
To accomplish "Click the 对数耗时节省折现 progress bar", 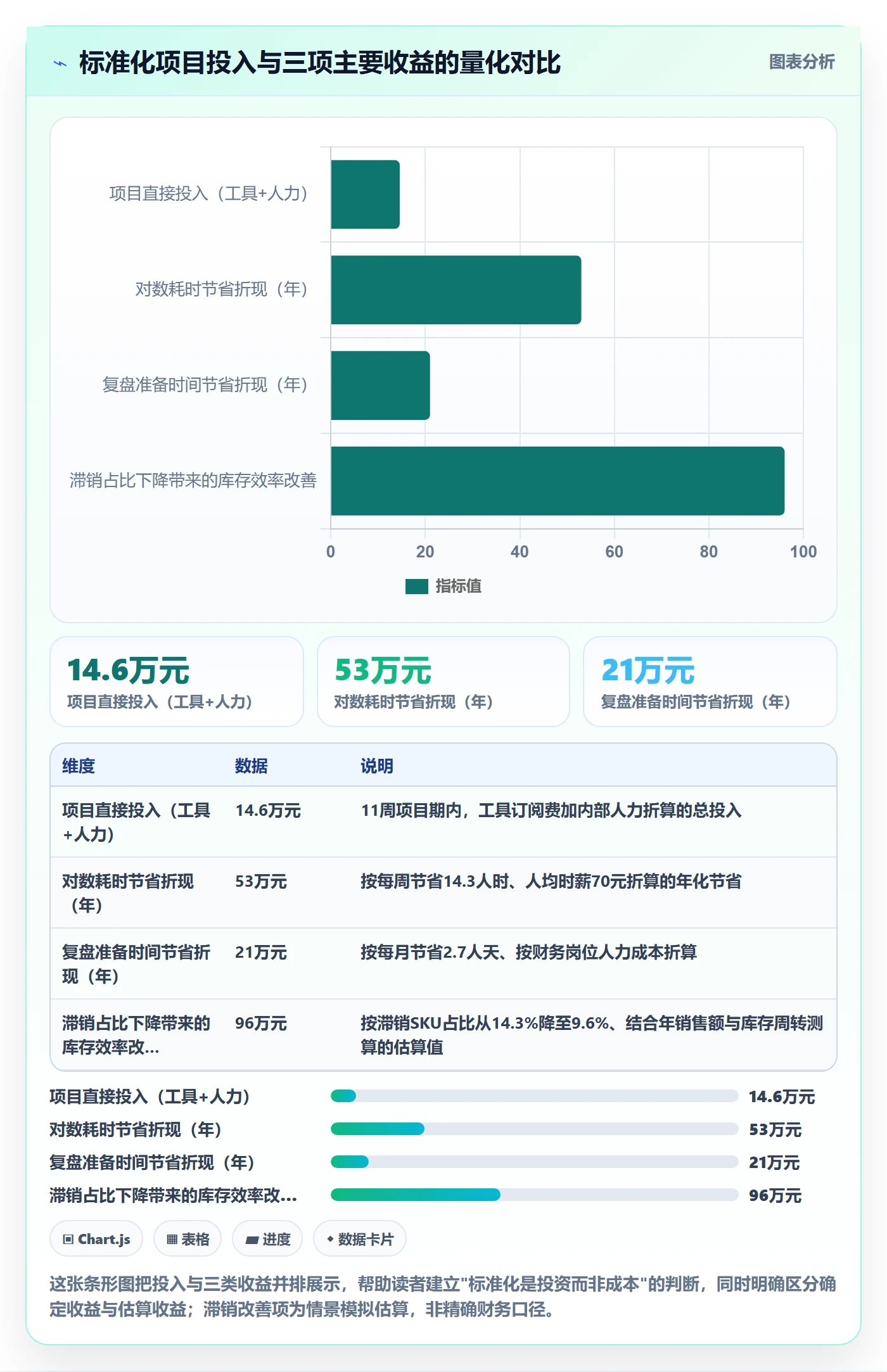I will pos(535,1129).
